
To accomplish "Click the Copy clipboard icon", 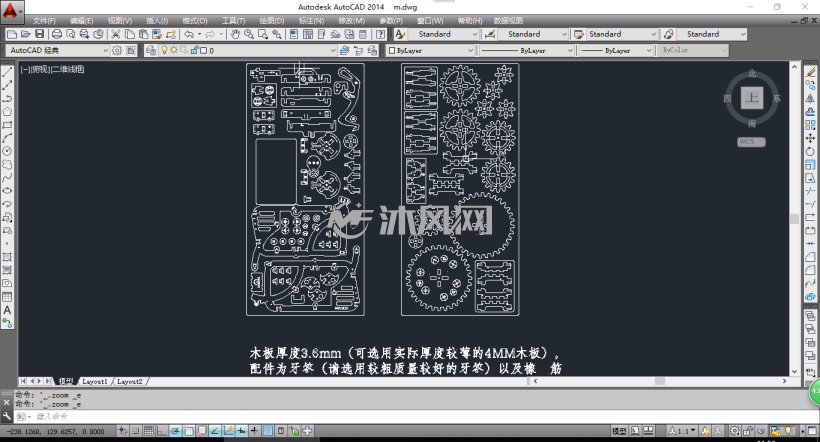I will coord(129,34).
